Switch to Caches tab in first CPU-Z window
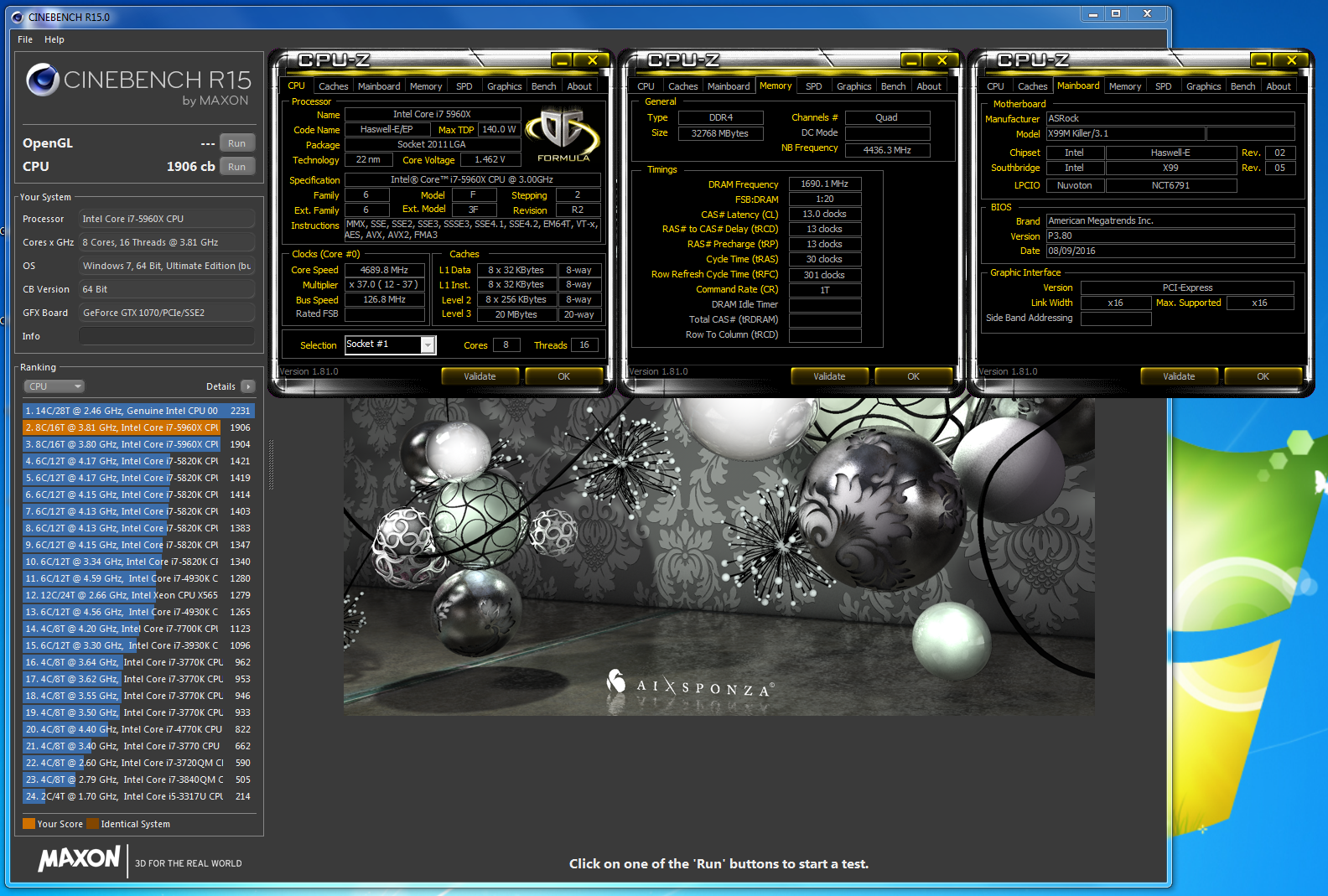Image resolution: width=1328 pixels, height=896 pixels. 333,86
